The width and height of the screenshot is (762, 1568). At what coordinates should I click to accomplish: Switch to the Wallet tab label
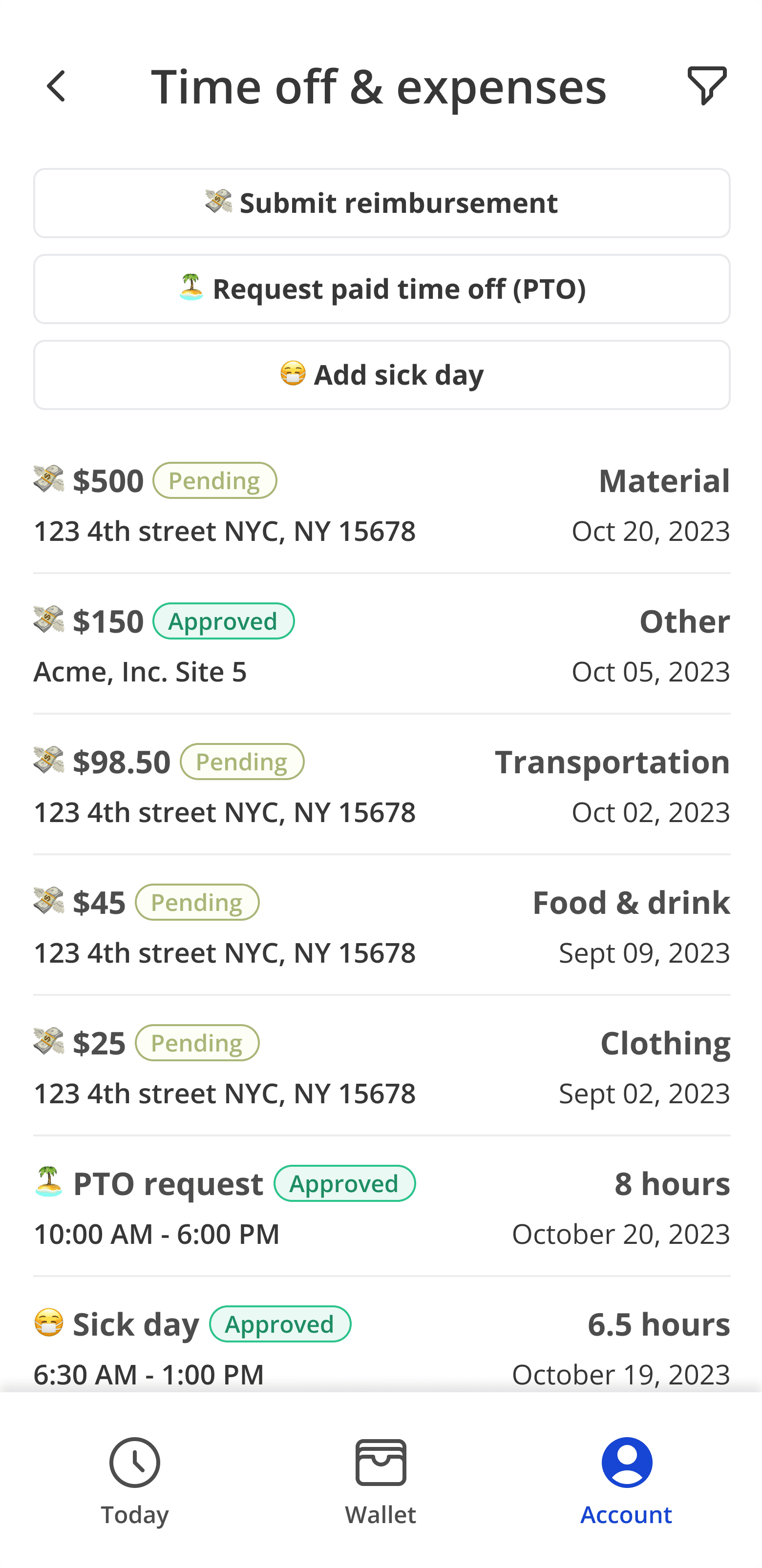(381, 1514)
